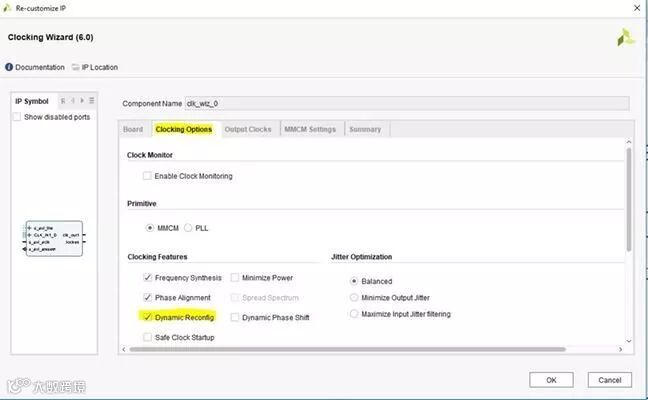Close the Re-customize IP dialog
This screenshot has height=400, width=648.
[637, 8]
